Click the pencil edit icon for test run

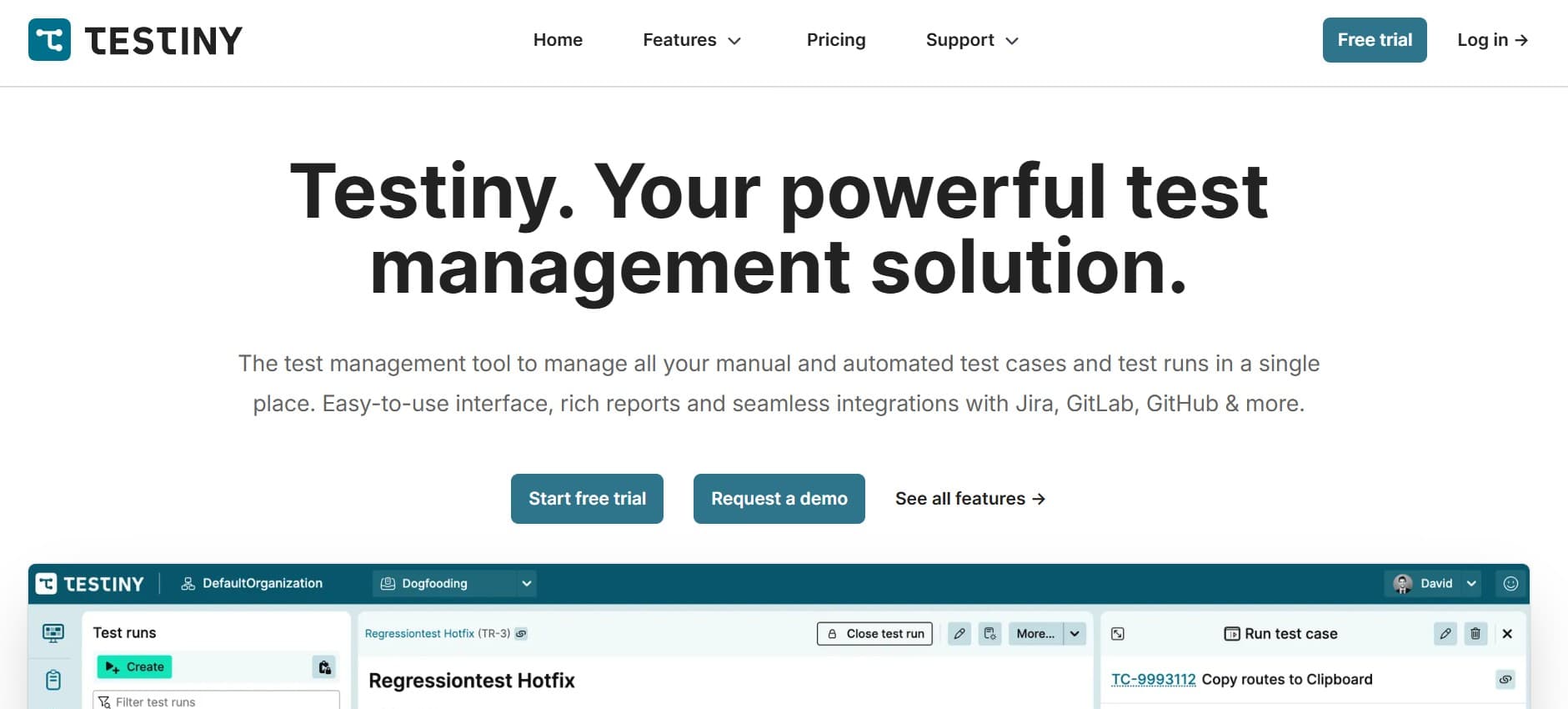pyautogui.click(x=959, y=634)
